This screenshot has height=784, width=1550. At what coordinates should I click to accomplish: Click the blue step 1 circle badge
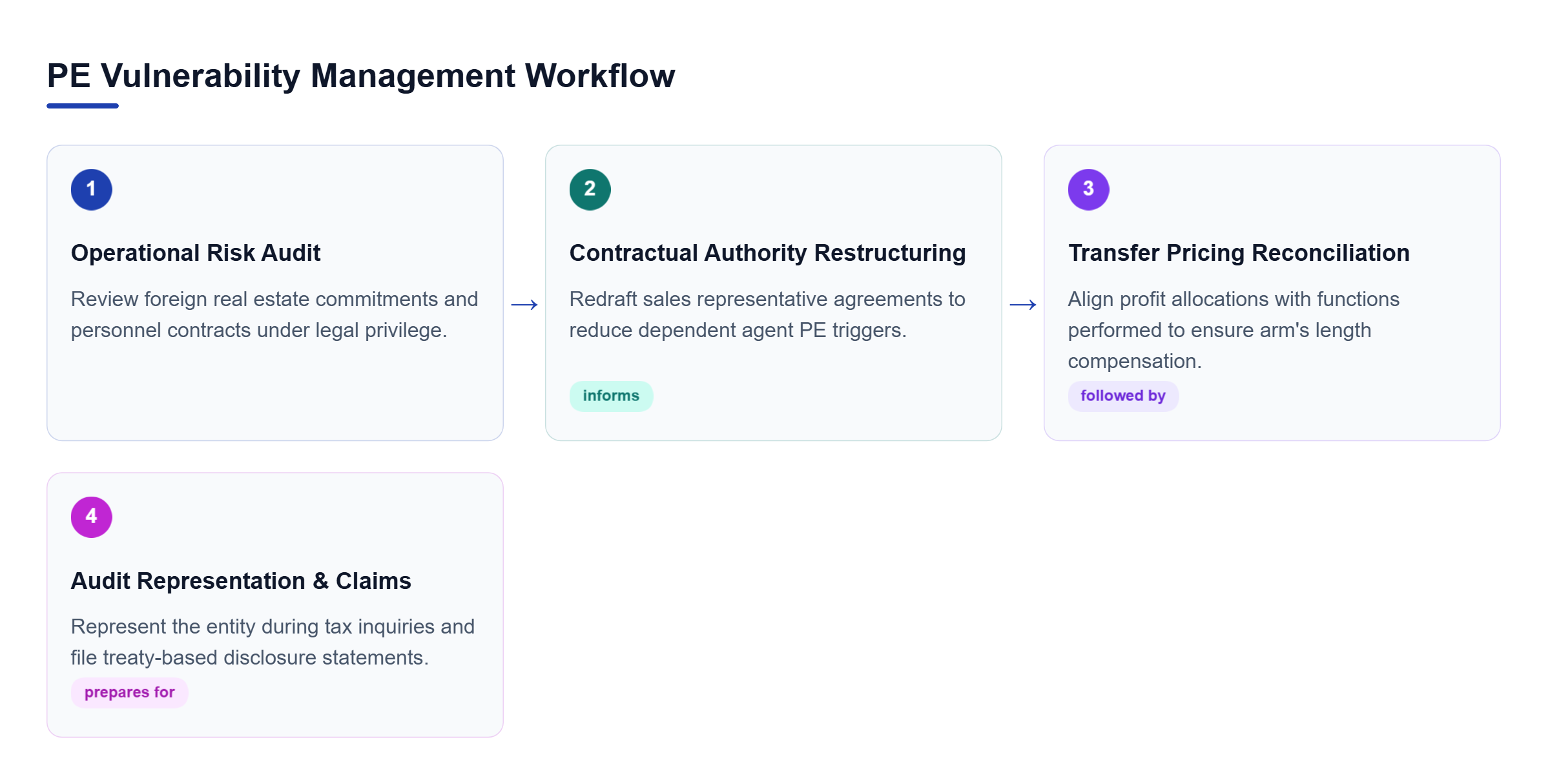[92, 190]
